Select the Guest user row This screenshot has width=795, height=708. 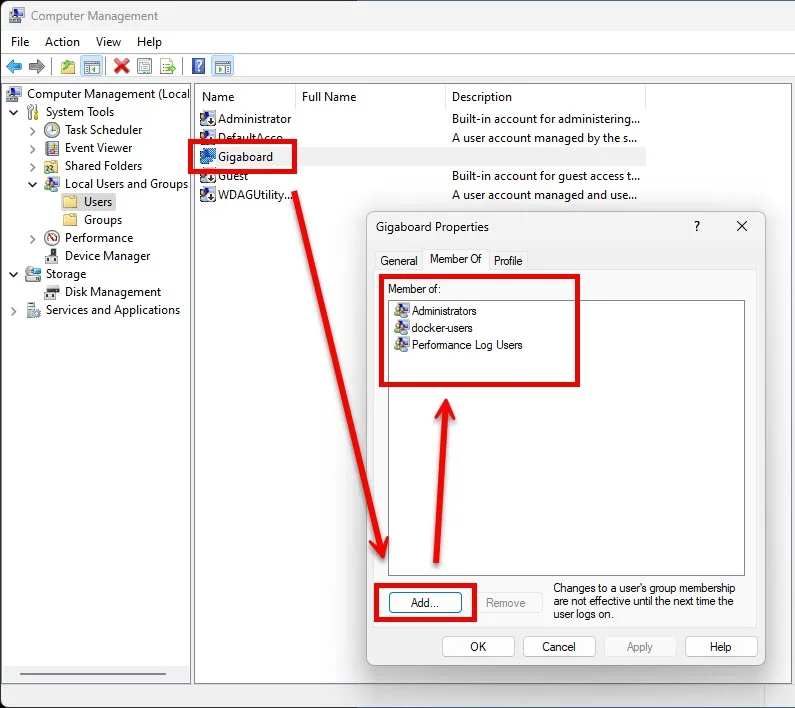click(x=422, y=176)
